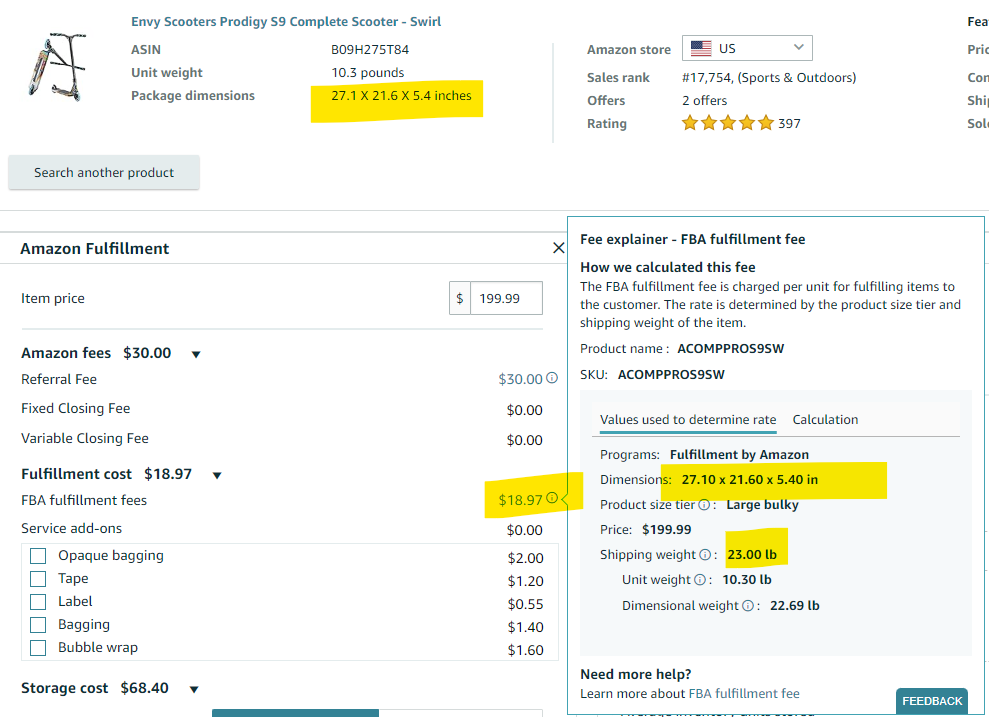Click the SKU value ACOMPPROS9SW
Image resolution: width=989 pixels, height=717 pixels.
click(x=671, y=375)
